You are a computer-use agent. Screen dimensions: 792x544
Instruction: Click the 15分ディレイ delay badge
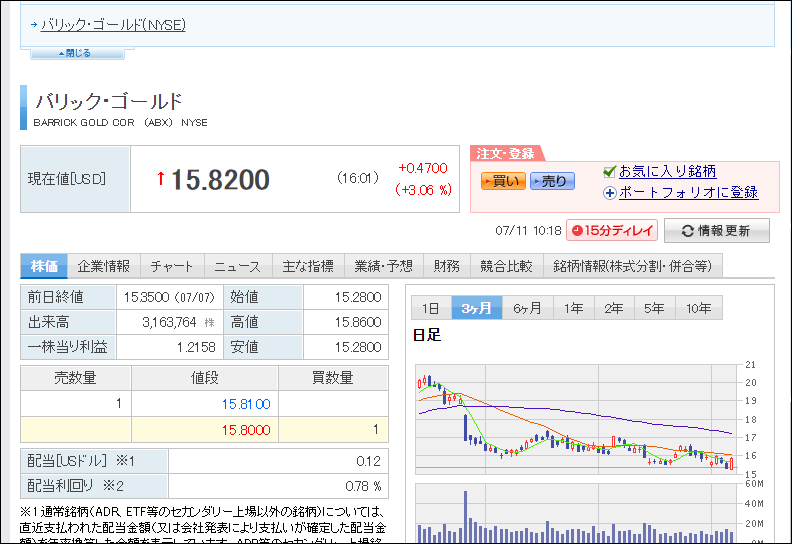pyautogui.click(x=612, y=231)
